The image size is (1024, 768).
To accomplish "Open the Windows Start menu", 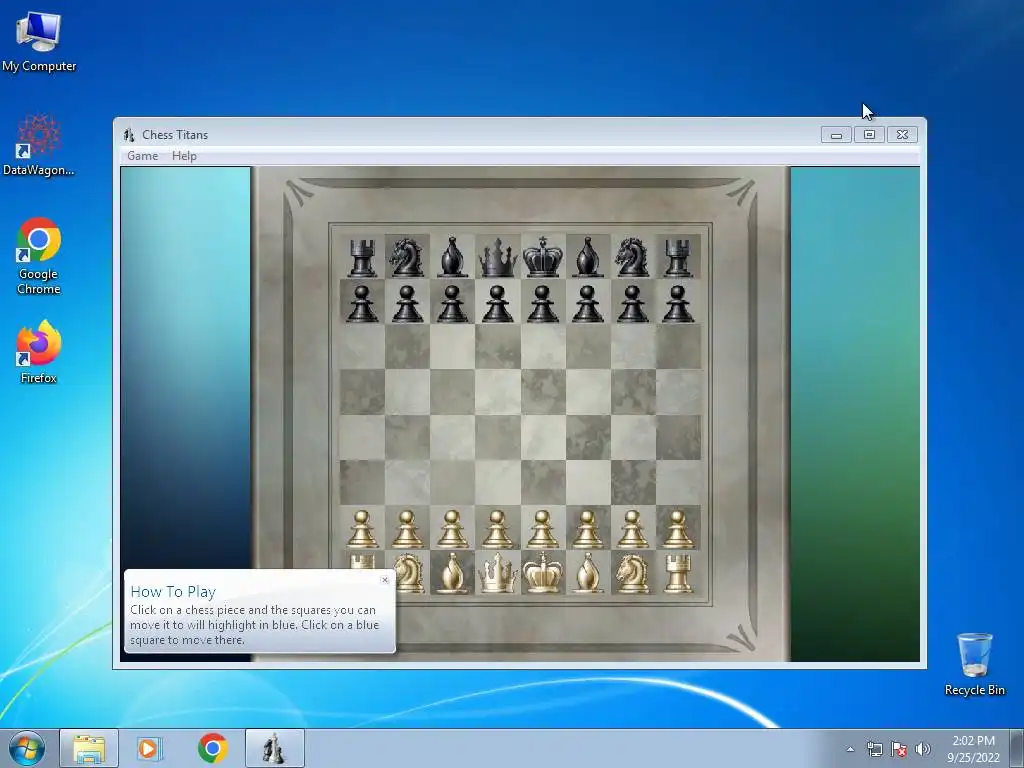I will tap(27, 748).
